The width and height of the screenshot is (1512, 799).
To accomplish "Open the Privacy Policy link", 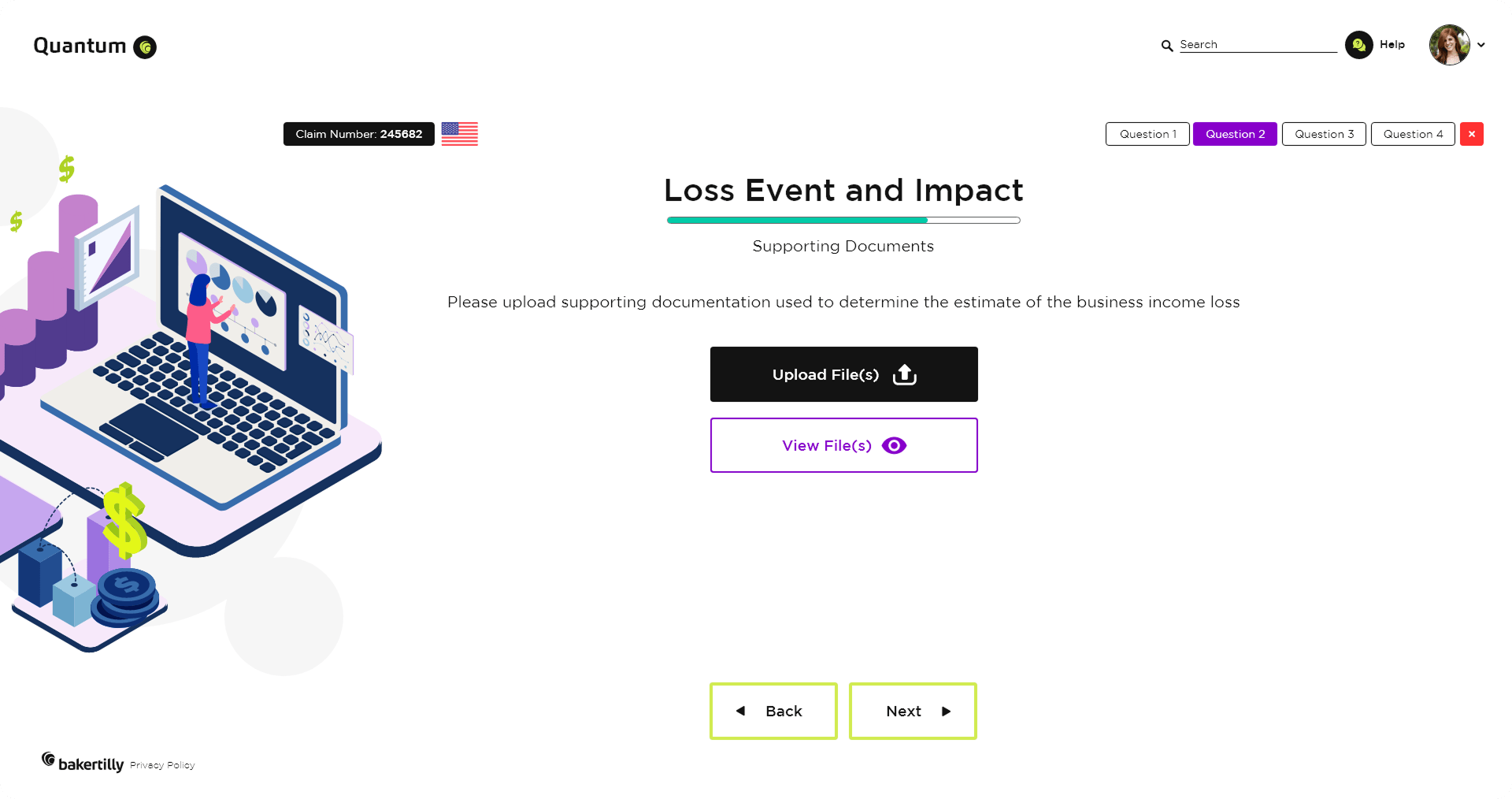I will click(x=162, y=765).
